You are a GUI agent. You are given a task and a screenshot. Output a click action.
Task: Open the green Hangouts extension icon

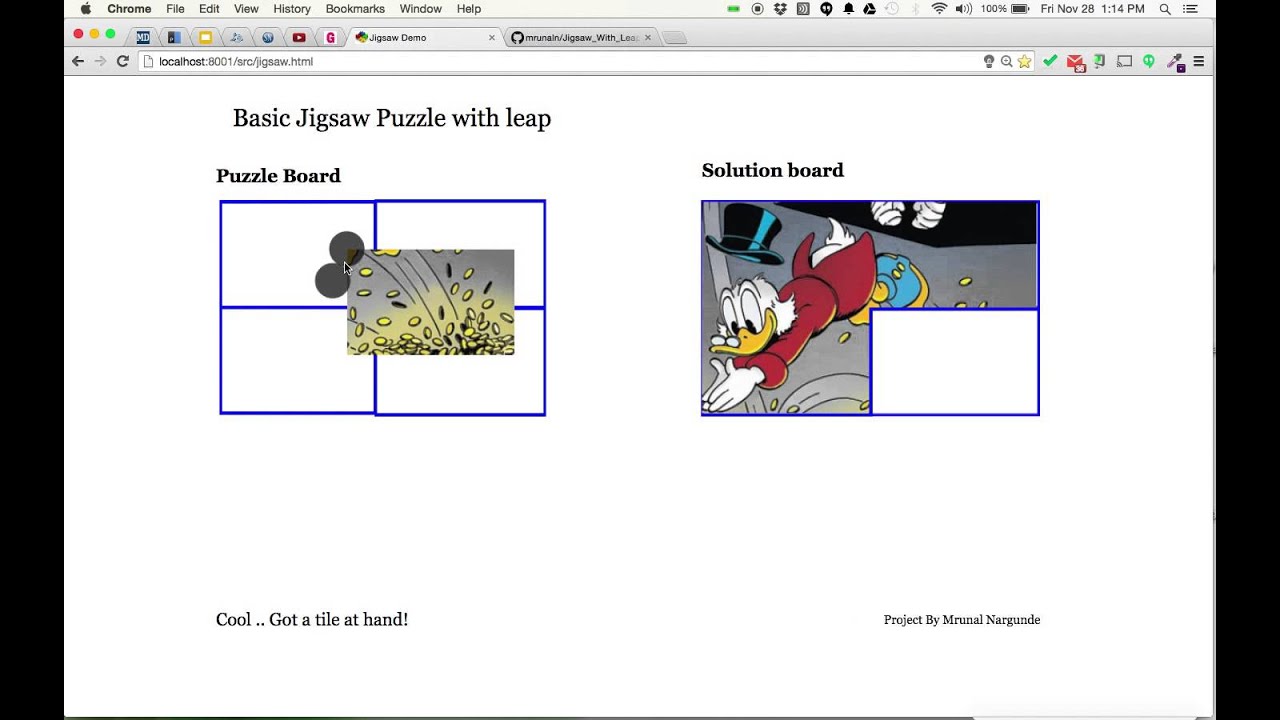[x=1149, y=61]
